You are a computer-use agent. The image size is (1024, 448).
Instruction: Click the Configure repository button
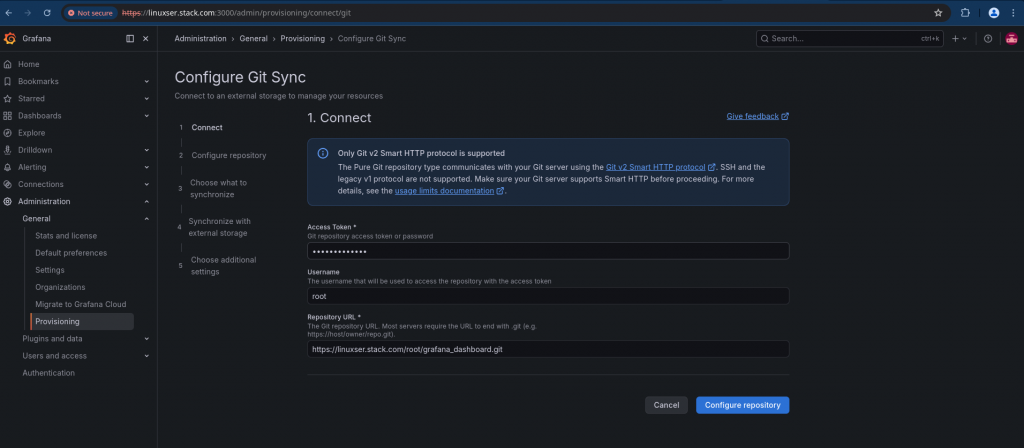743,405
